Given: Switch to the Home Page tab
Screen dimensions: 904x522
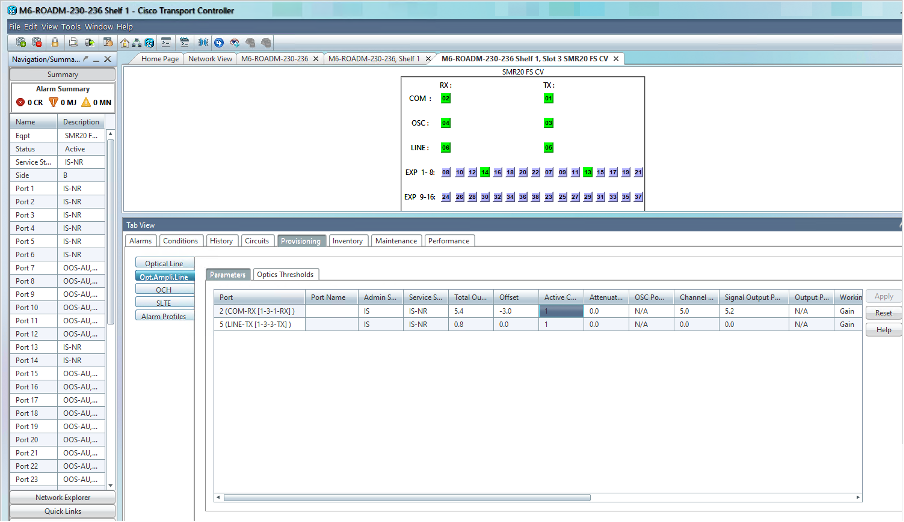Looking at the screenshot, I should click(160, 59).
